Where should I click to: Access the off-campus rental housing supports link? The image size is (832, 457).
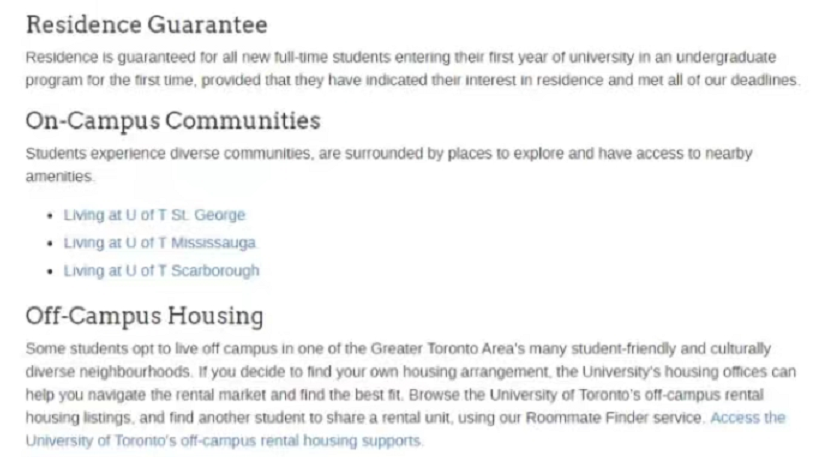(x=405, y=429)
